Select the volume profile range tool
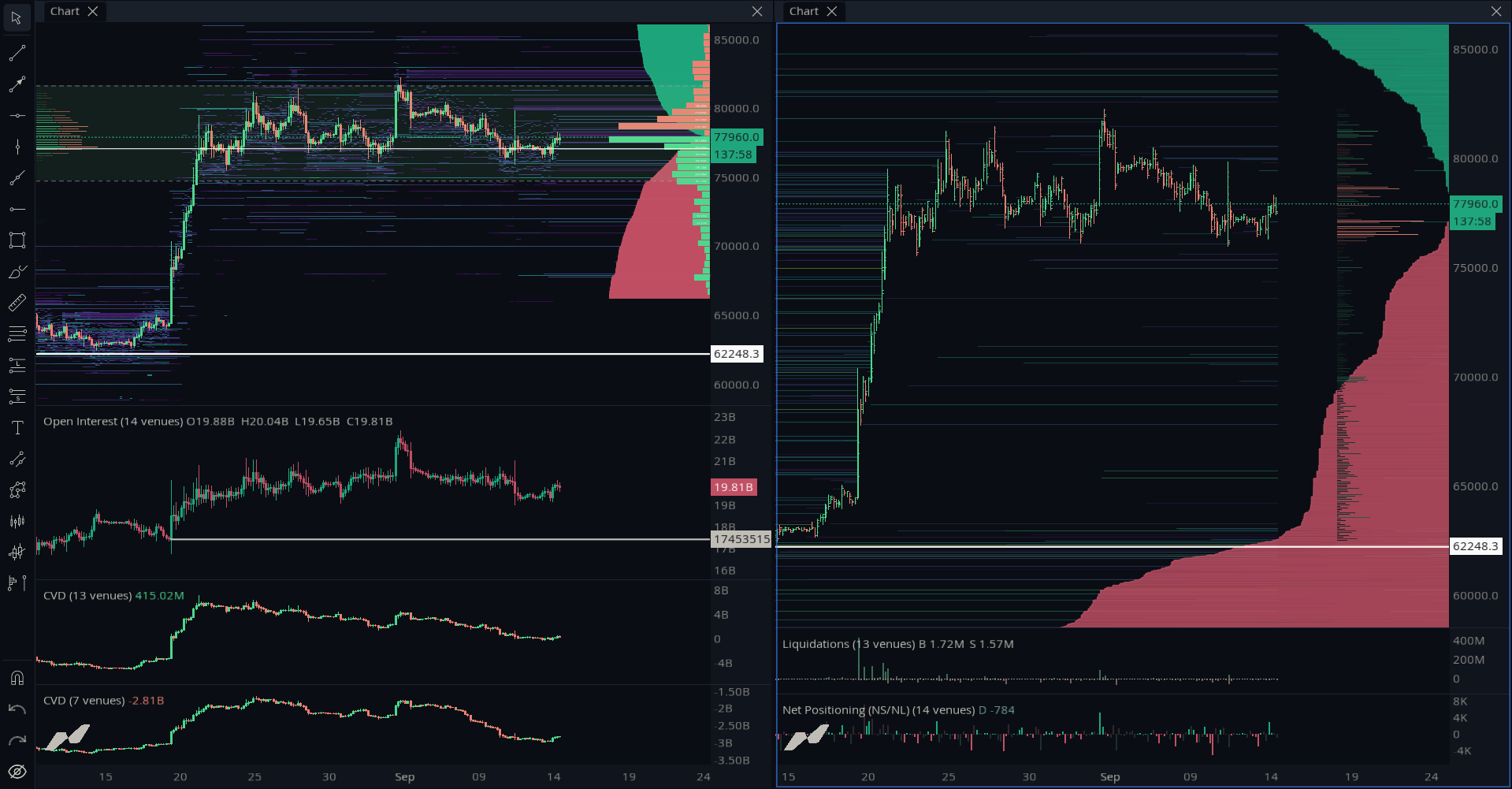1512x789 pixels. [x=17, y=583]
